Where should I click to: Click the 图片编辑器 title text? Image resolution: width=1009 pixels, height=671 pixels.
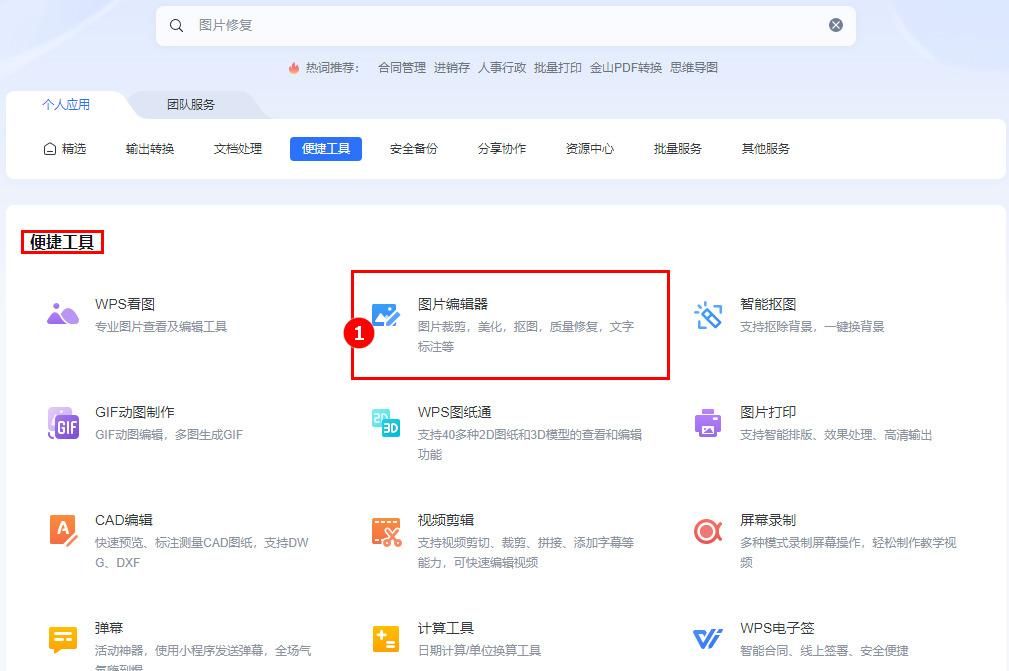point(452,304)
